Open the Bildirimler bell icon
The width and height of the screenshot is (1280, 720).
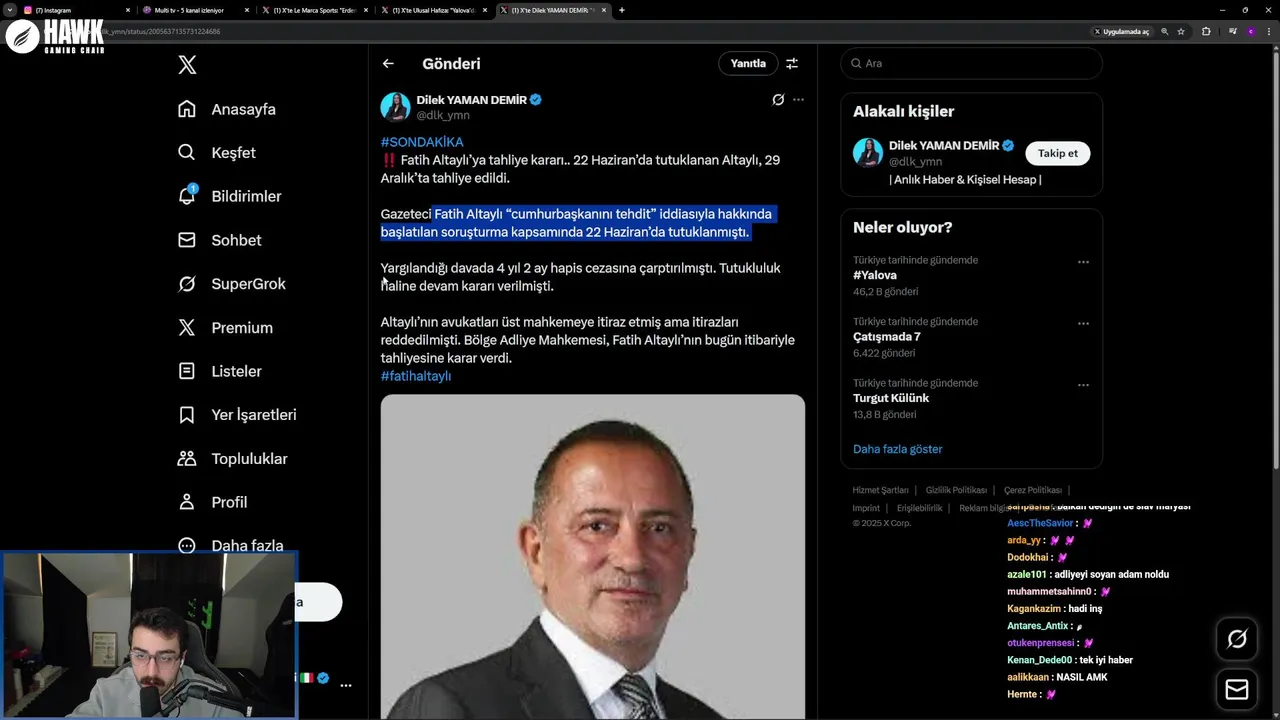(187, 196)
